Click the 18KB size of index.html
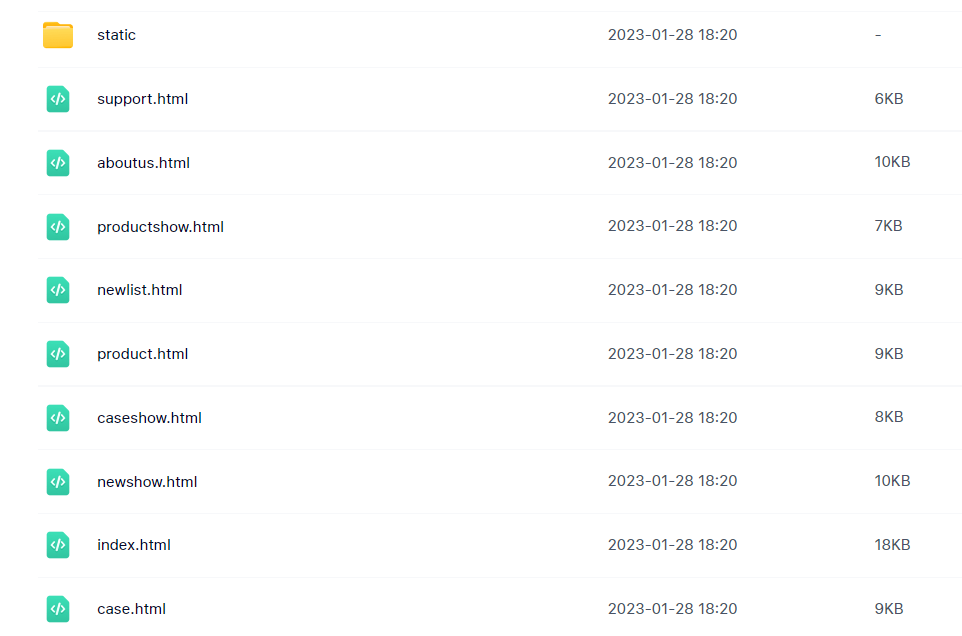962x636 pixels. [x=892, y=545]
